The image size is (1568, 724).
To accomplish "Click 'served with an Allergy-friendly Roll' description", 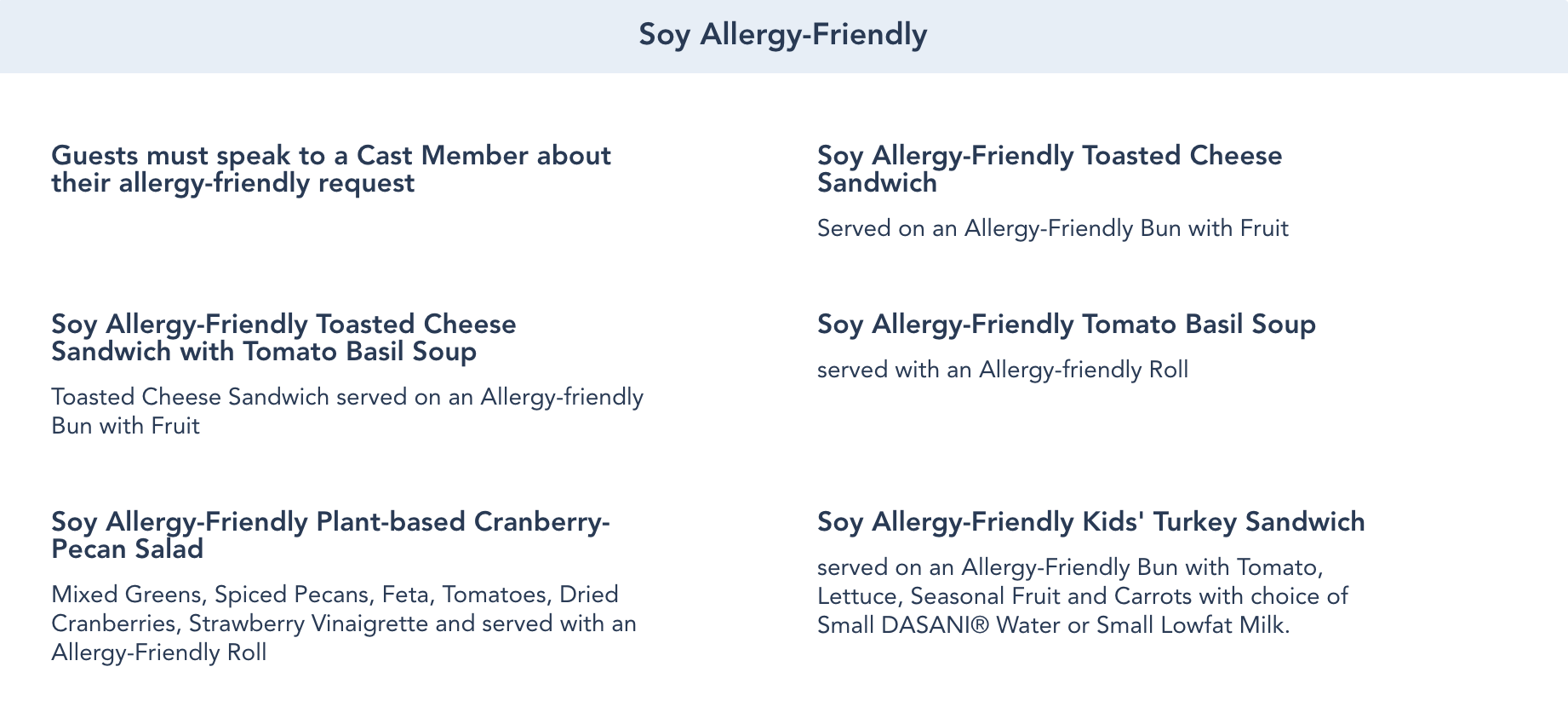I will (x=1002, y=370).
